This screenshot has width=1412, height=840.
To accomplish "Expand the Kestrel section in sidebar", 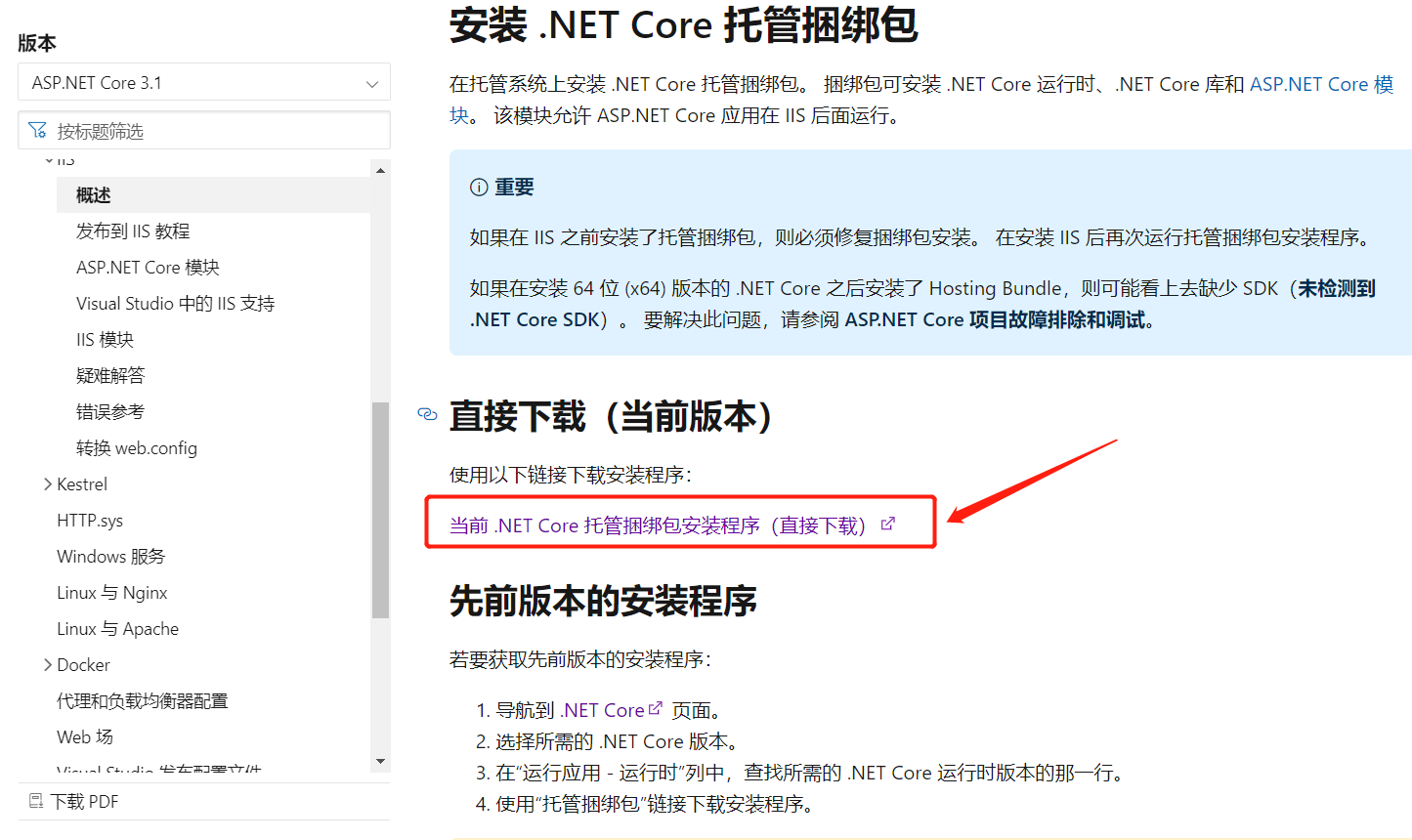I will pyautogui.click(x=49, y=483).
